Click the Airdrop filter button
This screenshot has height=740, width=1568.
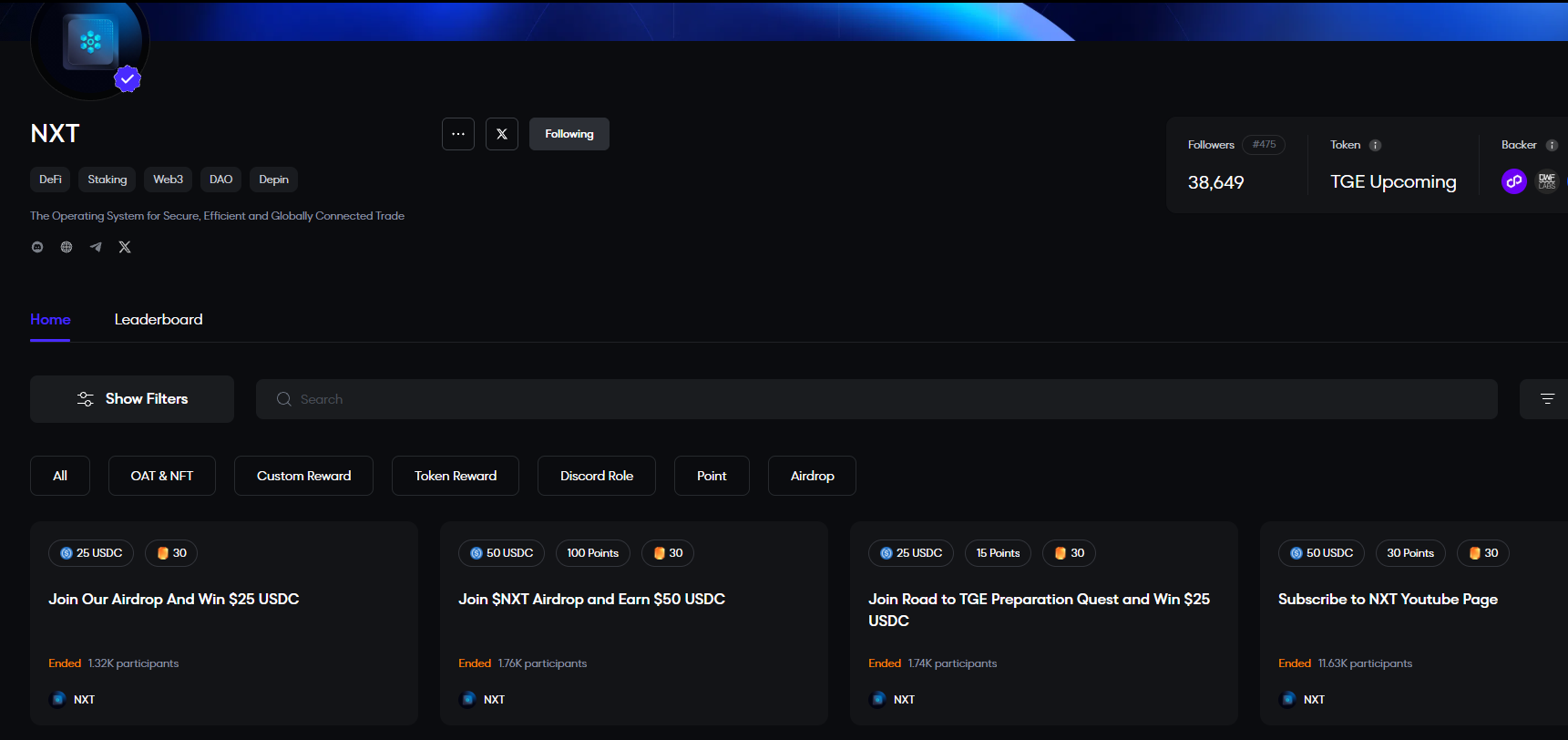812,476
